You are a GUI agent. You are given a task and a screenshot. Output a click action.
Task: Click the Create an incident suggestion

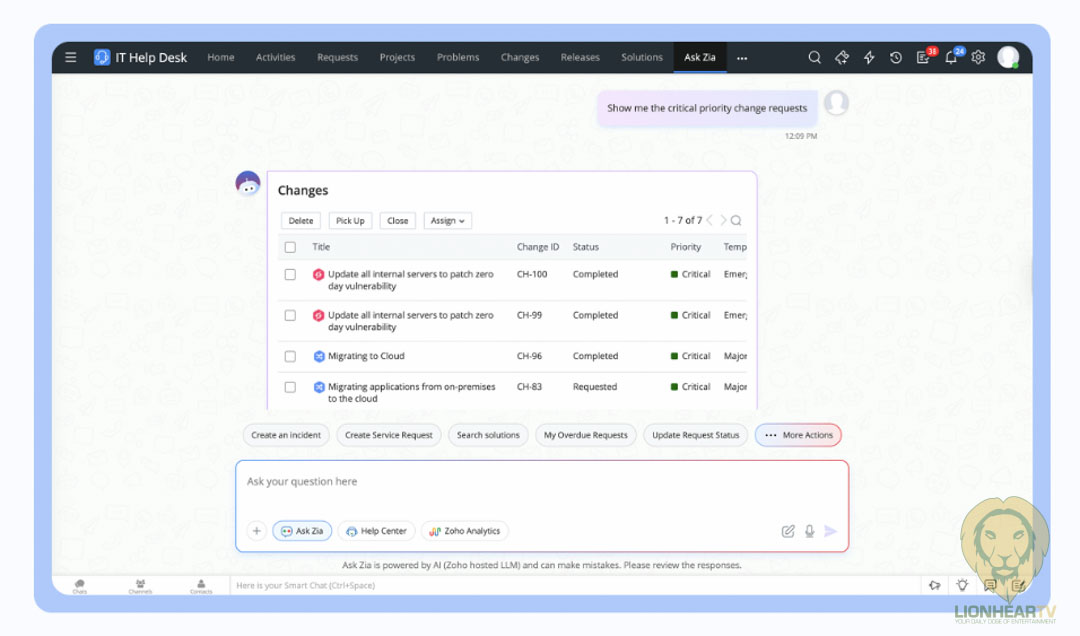(x=286, y=435)
